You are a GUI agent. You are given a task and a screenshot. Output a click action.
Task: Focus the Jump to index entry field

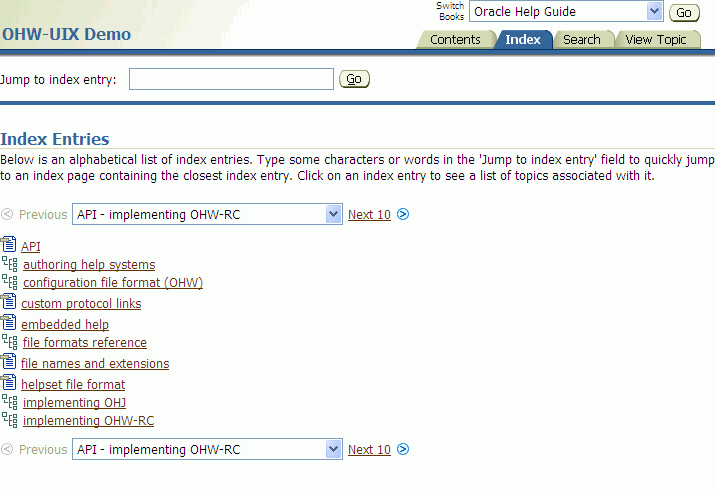coord(231,79)
